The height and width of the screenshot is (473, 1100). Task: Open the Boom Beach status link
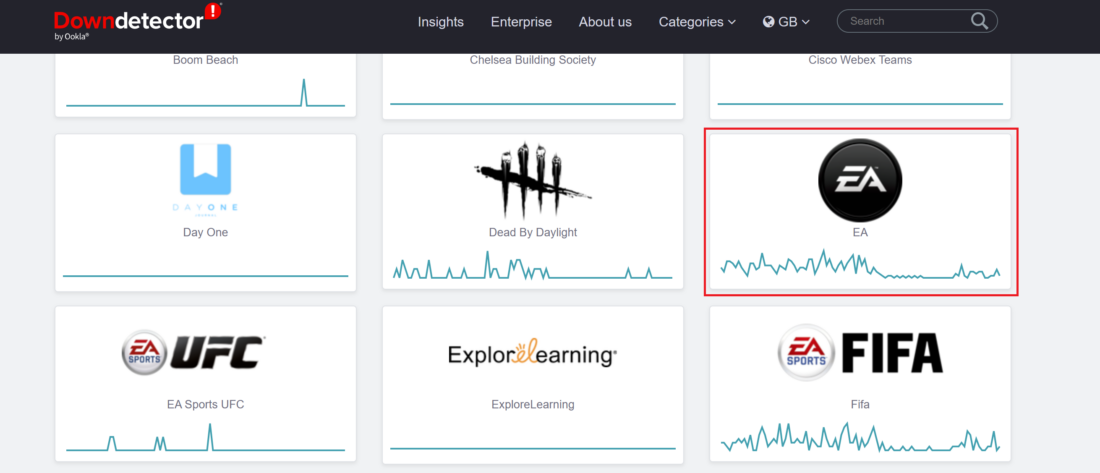coord(205,60)
